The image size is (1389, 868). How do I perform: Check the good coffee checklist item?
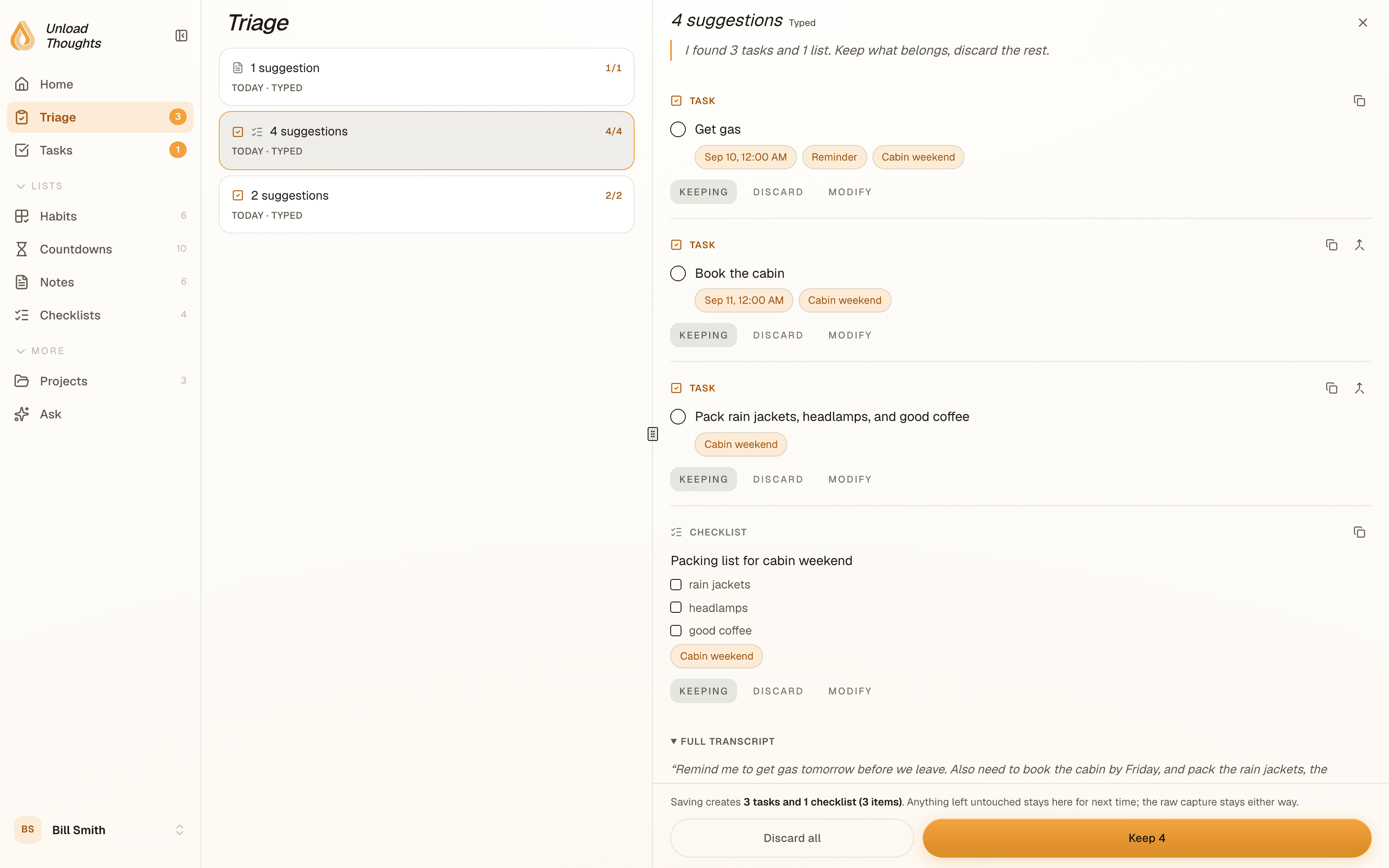pos(676,631)
